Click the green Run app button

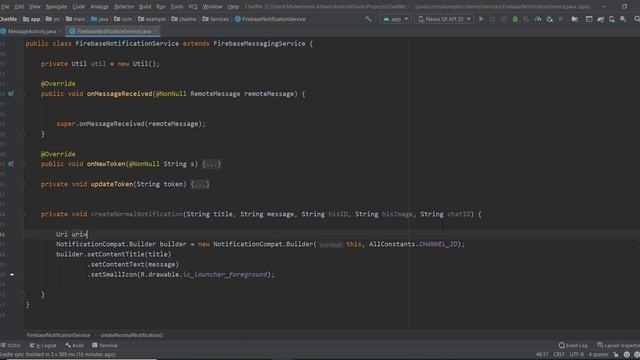(x=481, y=19)
